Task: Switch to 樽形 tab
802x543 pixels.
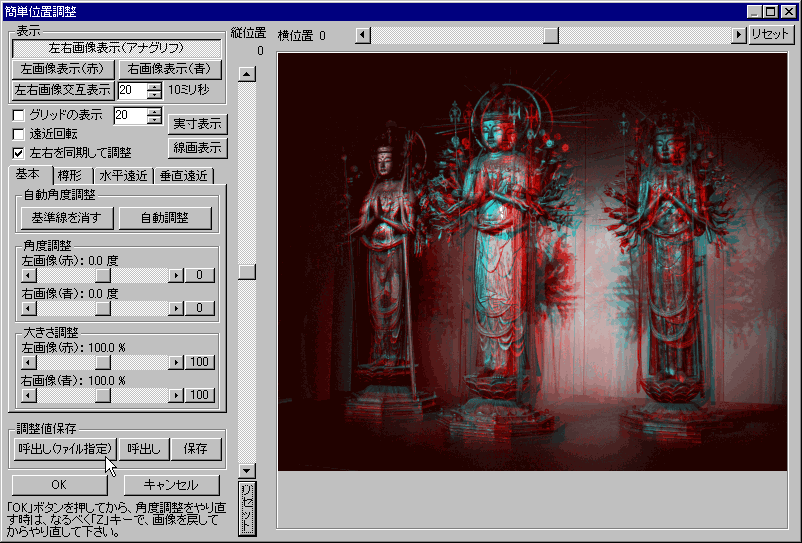Action: pos(72,176)
